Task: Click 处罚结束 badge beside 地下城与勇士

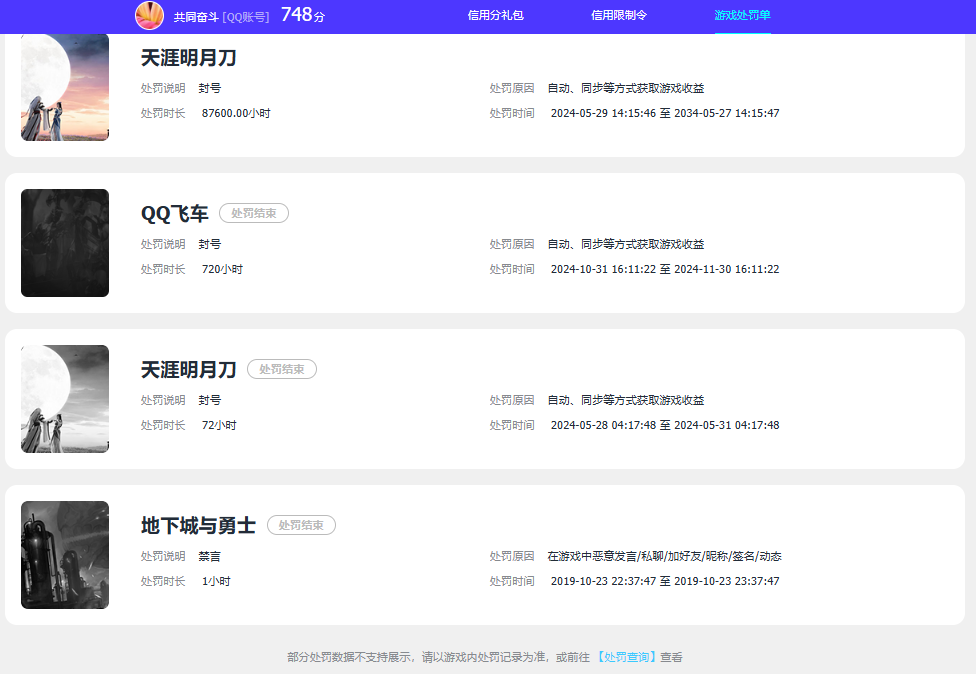Action: point(301,525)
